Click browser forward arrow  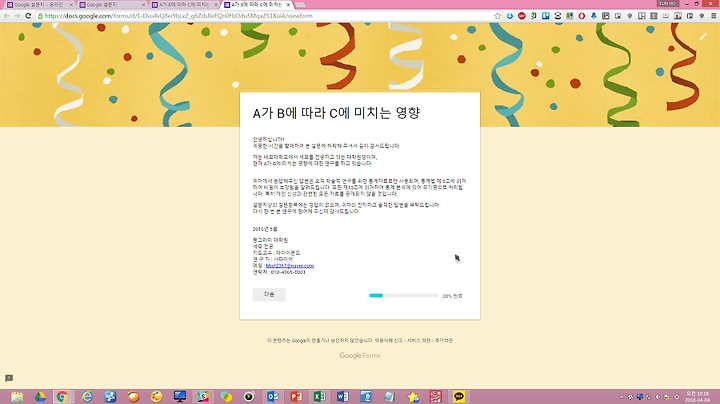(17, 16)
